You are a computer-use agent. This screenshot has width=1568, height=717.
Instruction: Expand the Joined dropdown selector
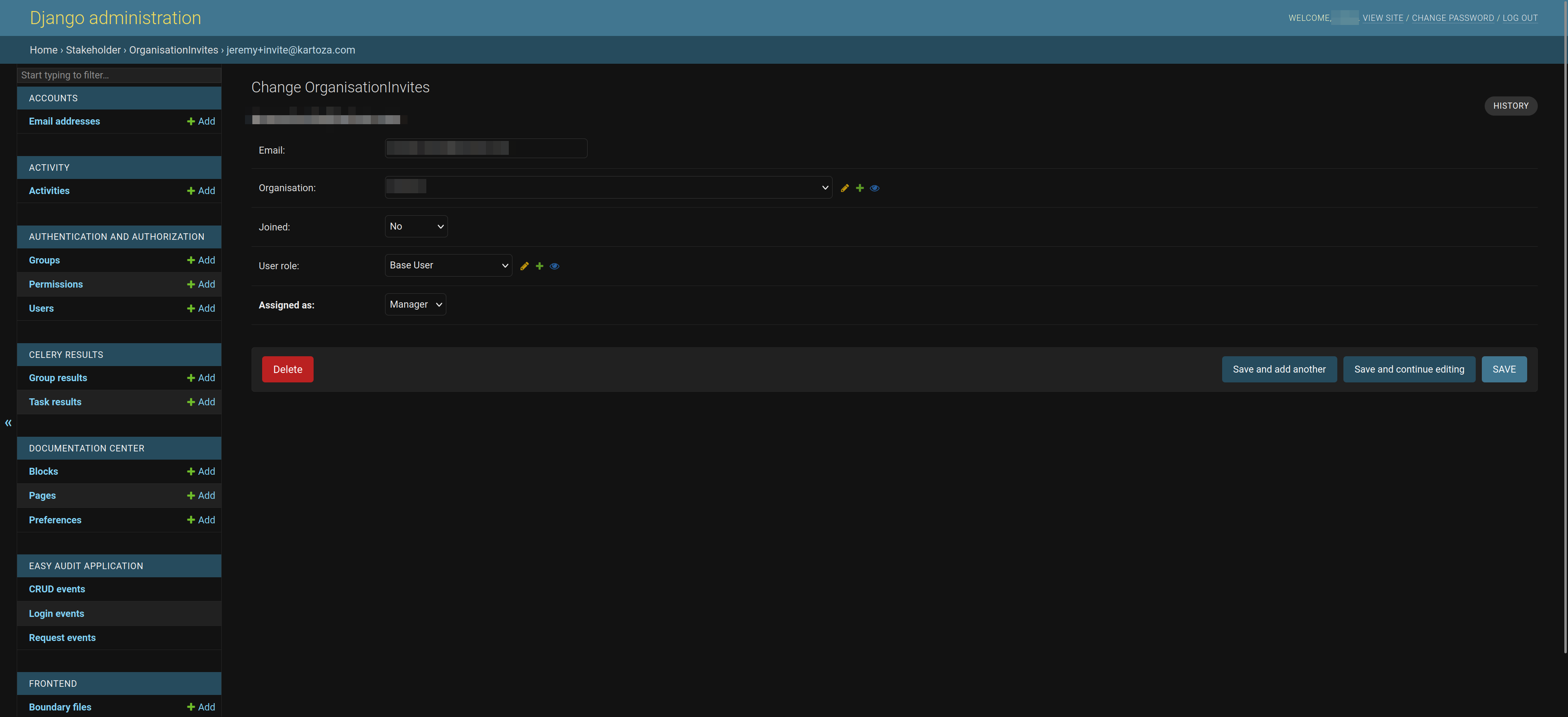[x=415, y=226]
